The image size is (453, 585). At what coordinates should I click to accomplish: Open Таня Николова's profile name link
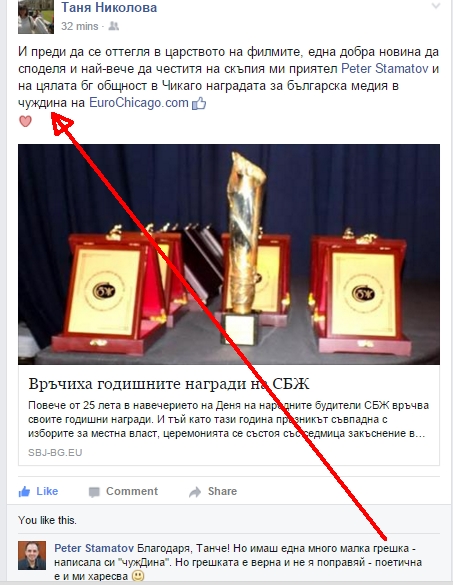tap(109, 7)
